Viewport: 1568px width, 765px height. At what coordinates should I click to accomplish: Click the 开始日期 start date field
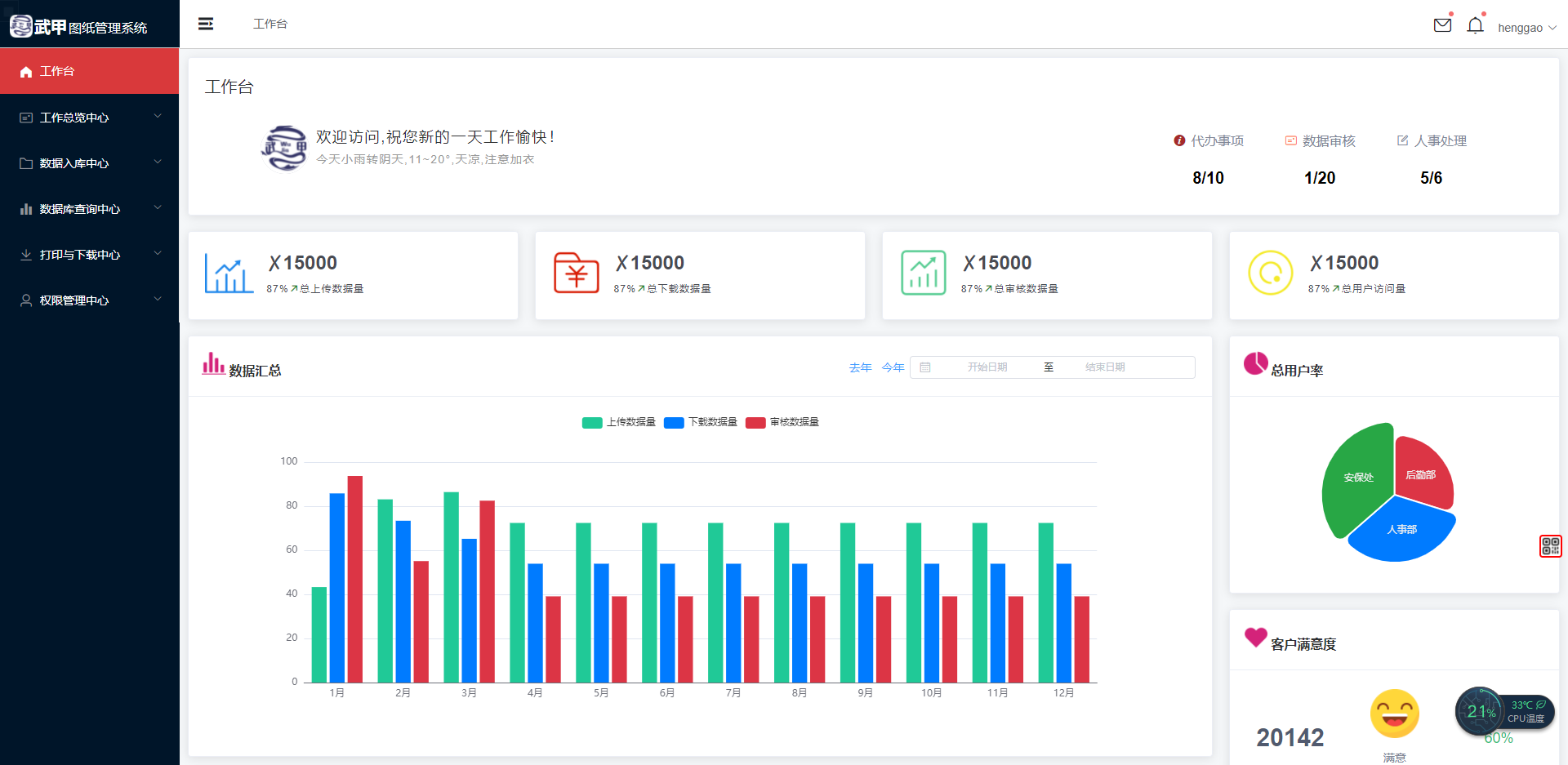point(987,367)
